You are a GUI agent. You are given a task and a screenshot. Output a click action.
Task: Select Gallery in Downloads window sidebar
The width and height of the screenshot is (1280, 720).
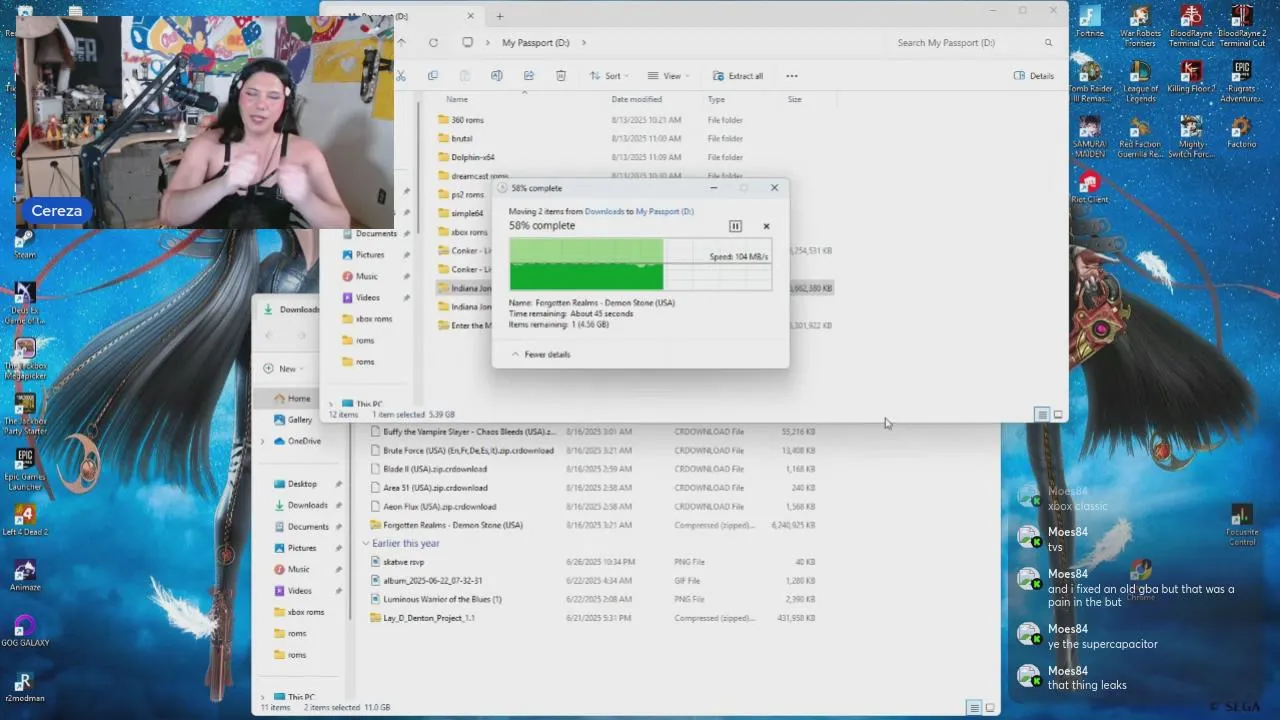(300, 420)
